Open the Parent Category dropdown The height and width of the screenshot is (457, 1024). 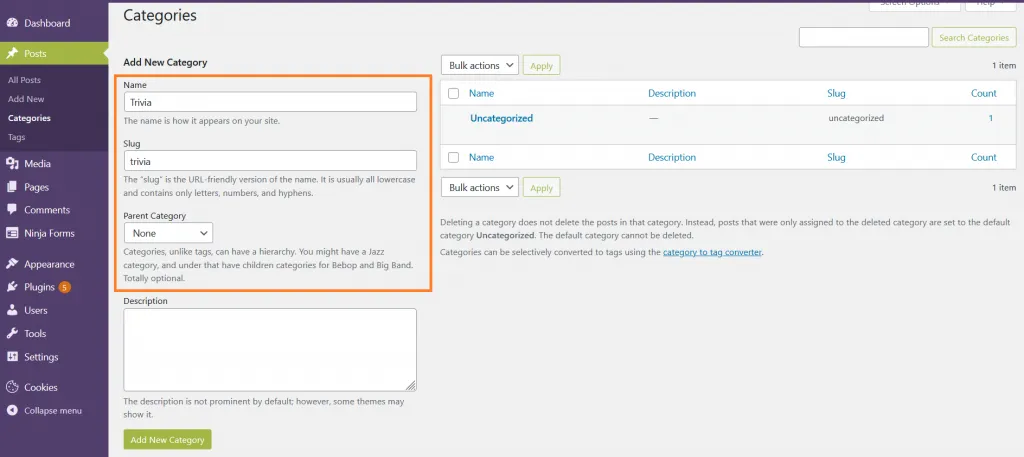168,233
